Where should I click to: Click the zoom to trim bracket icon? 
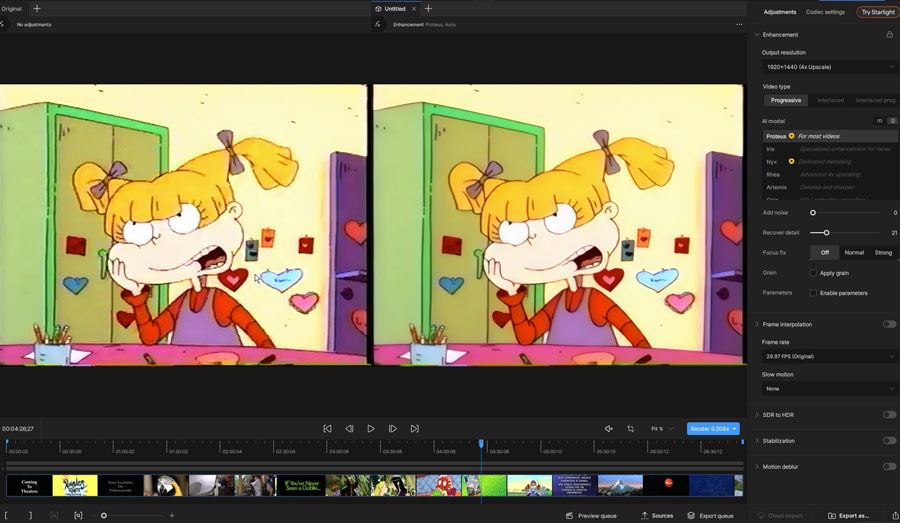coord(78,516)
